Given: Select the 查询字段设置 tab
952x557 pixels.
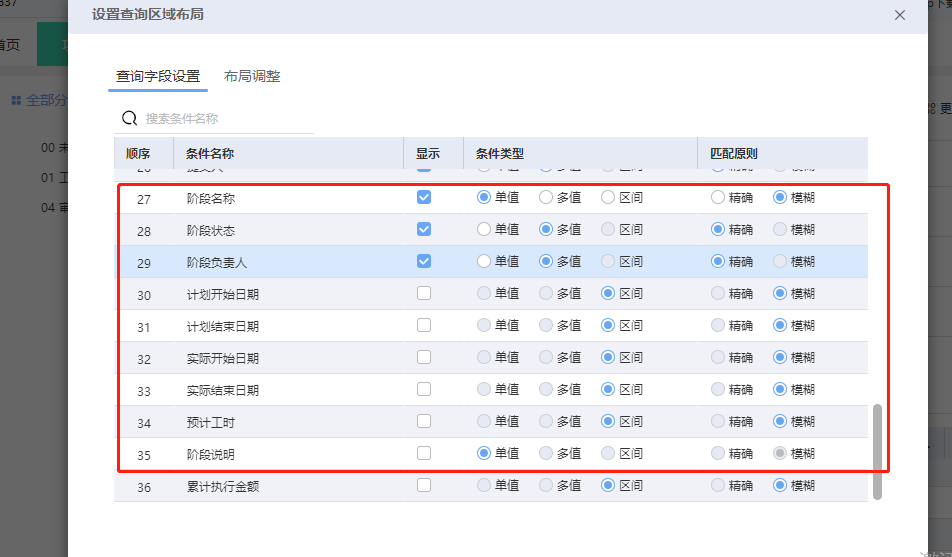Looking at the screenshot, I should [x=158, y=76].
